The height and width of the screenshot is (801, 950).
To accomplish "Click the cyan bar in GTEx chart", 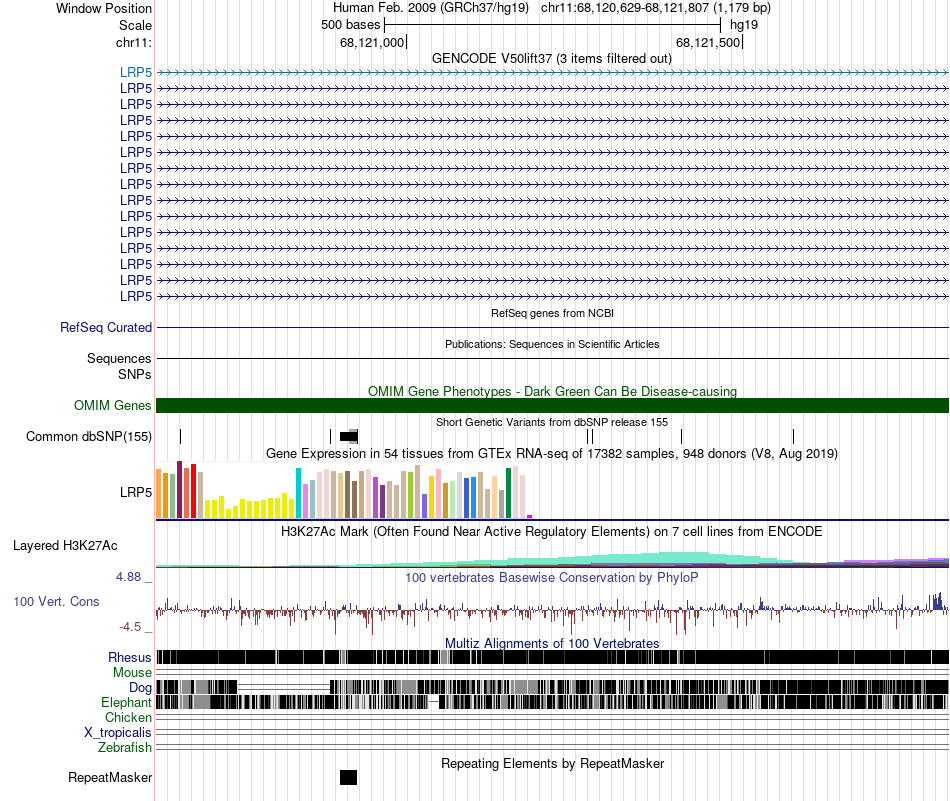I will point(298,493).
